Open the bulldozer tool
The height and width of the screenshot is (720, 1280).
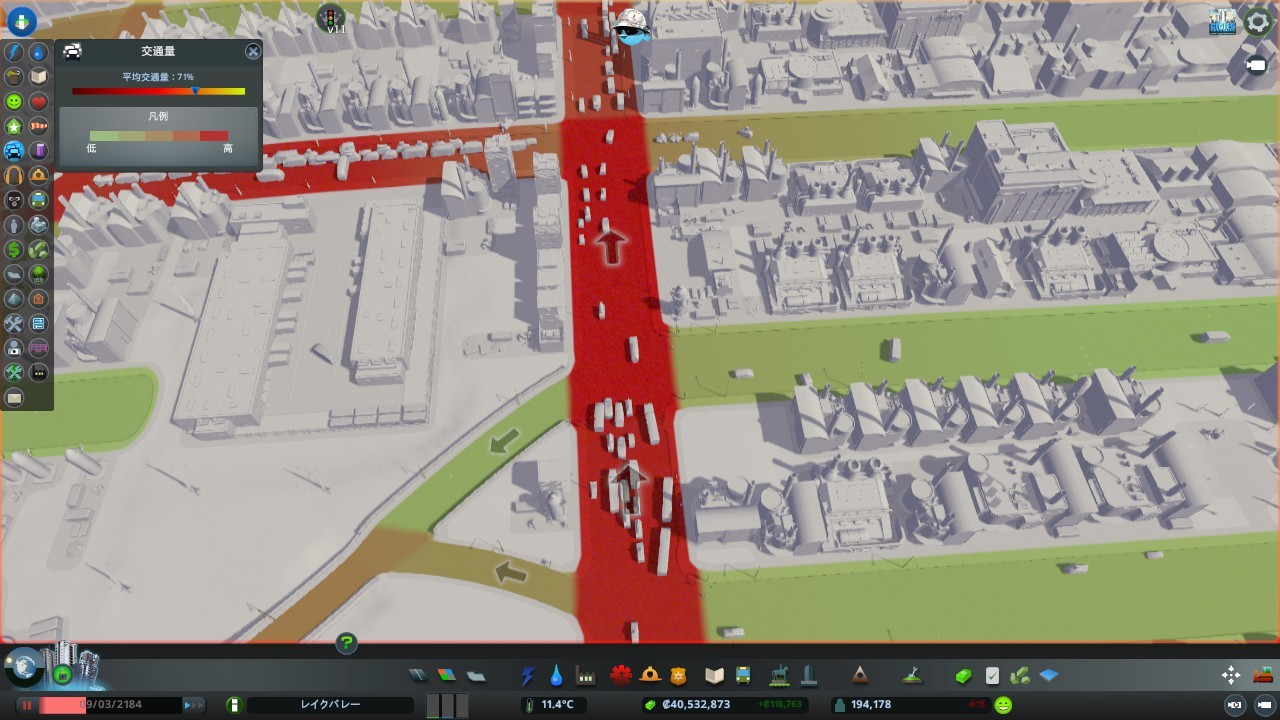[1263, 675]
